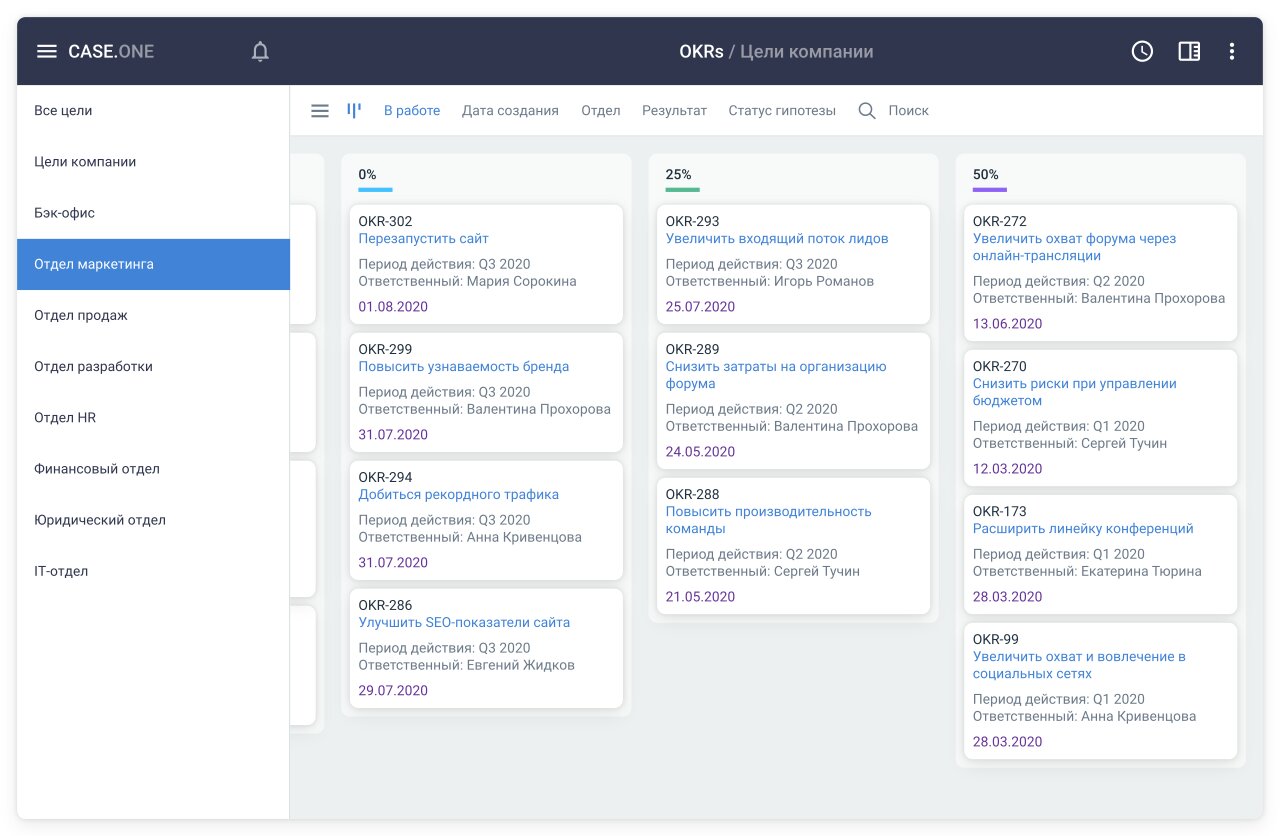Click card ID OKR-99
The width and height of the screenshot is (1280, 836).
[996, 640]
